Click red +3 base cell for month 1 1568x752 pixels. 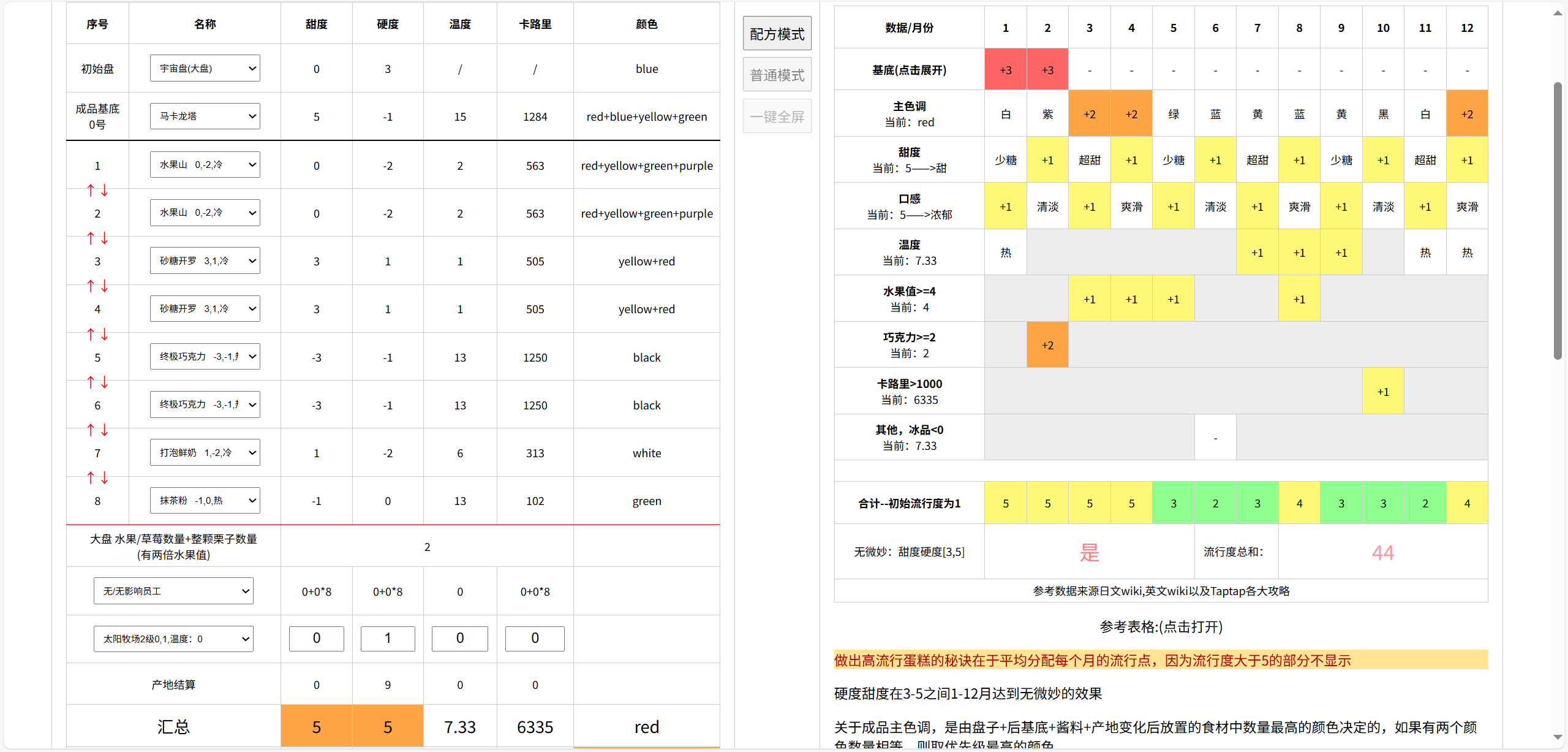tap(1006, 70)
